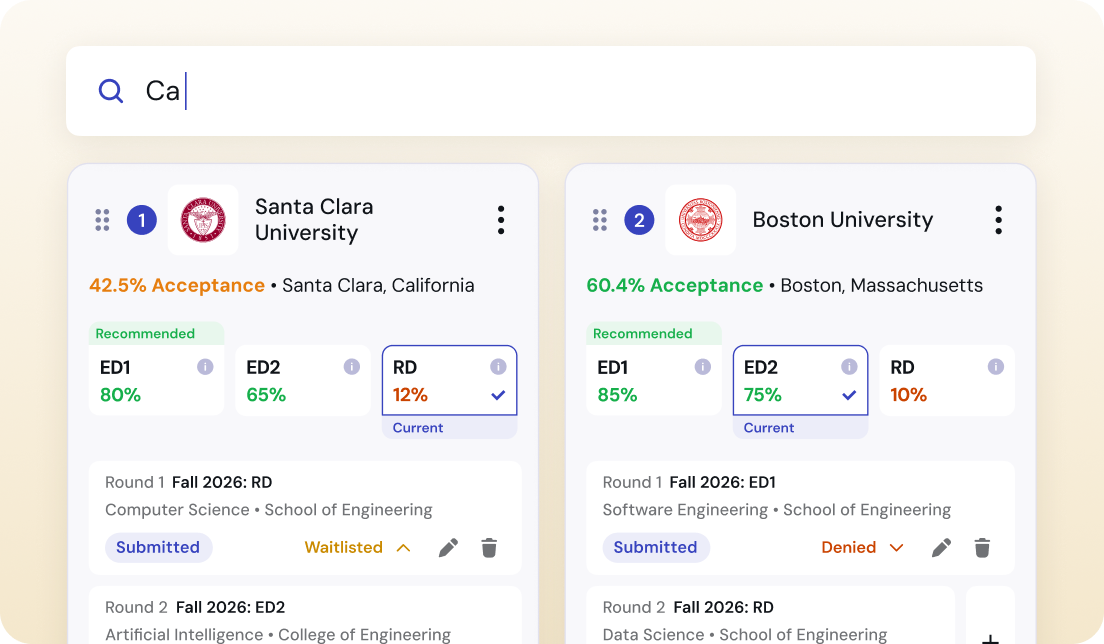Show info for Santa Clara ED1
This screenshot has width=1104, height=644.
pyautogui.click(x=205, y=367)
